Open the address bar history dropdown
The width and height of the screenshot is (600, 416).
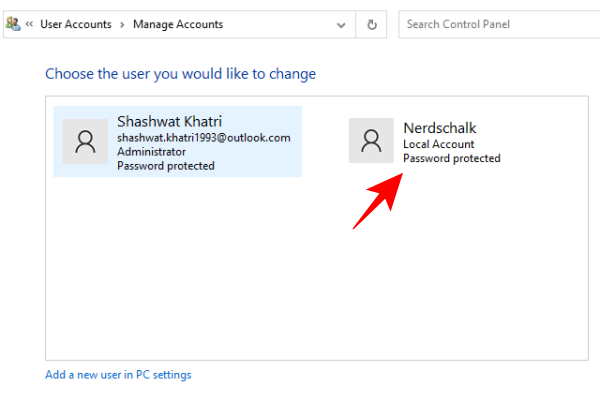click(343, 24)
